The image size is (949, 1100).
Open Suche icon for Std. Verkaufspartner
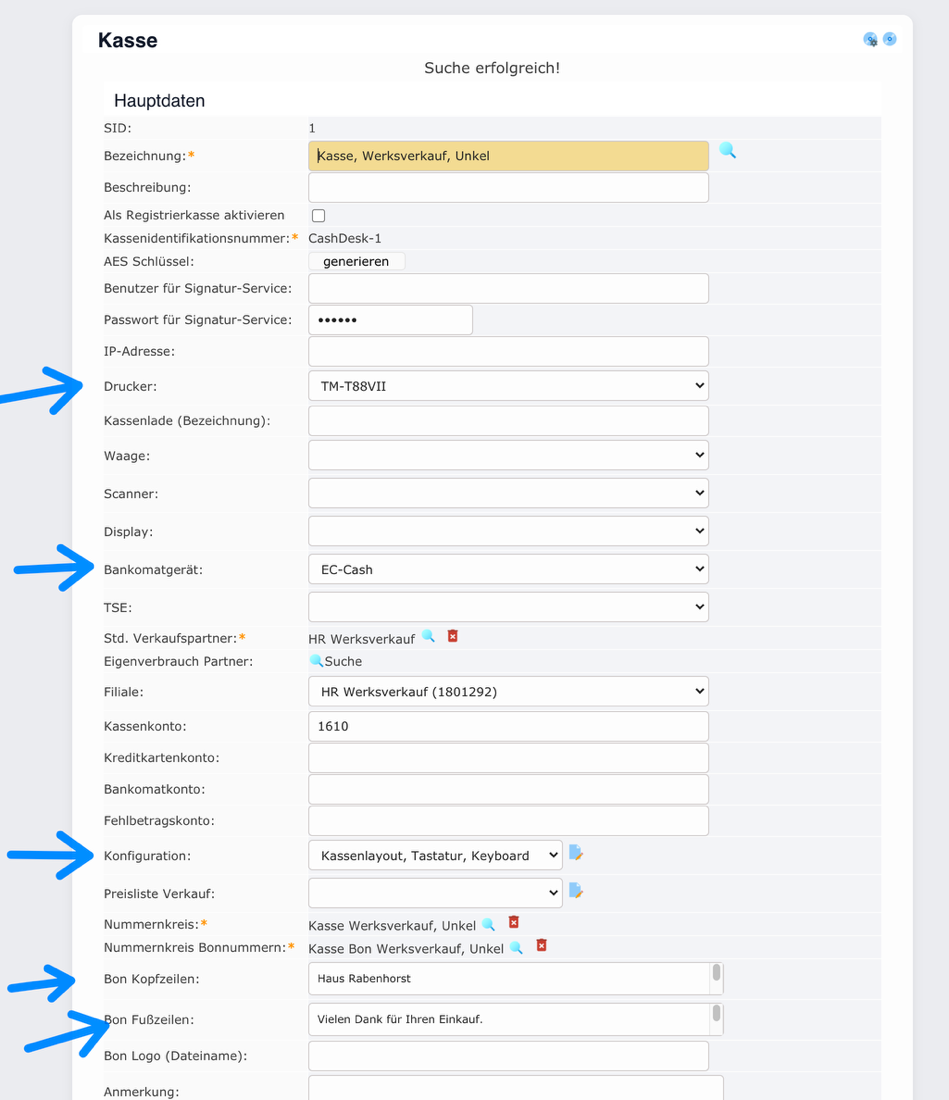(x=428, y=636)
